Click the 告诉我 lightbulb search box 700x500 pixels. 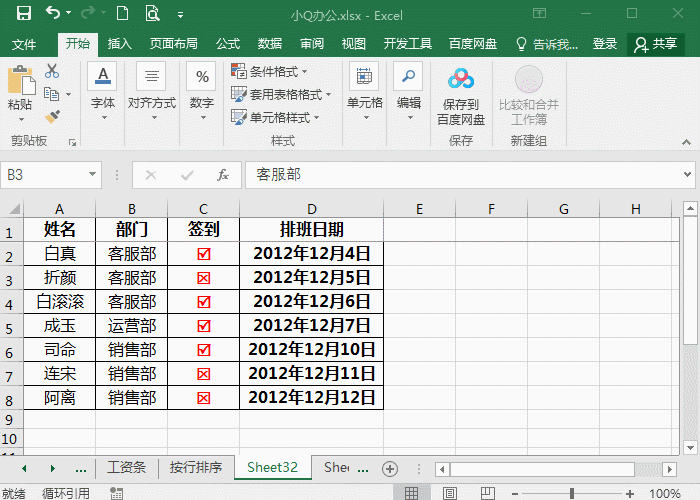click(547, 44)
